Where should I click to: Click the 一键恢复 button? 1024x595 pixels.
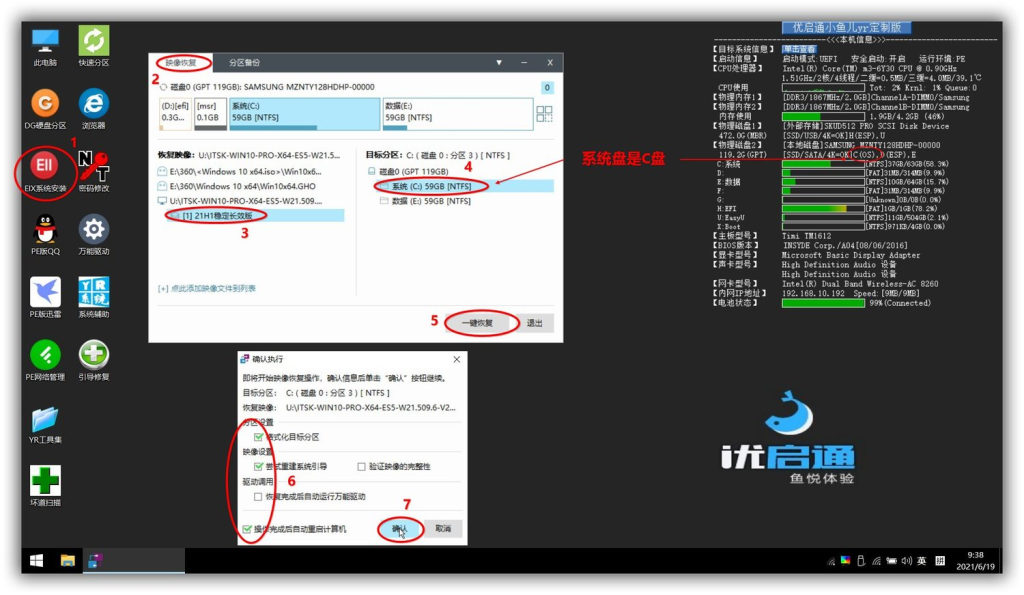click(x=477, y=323)
